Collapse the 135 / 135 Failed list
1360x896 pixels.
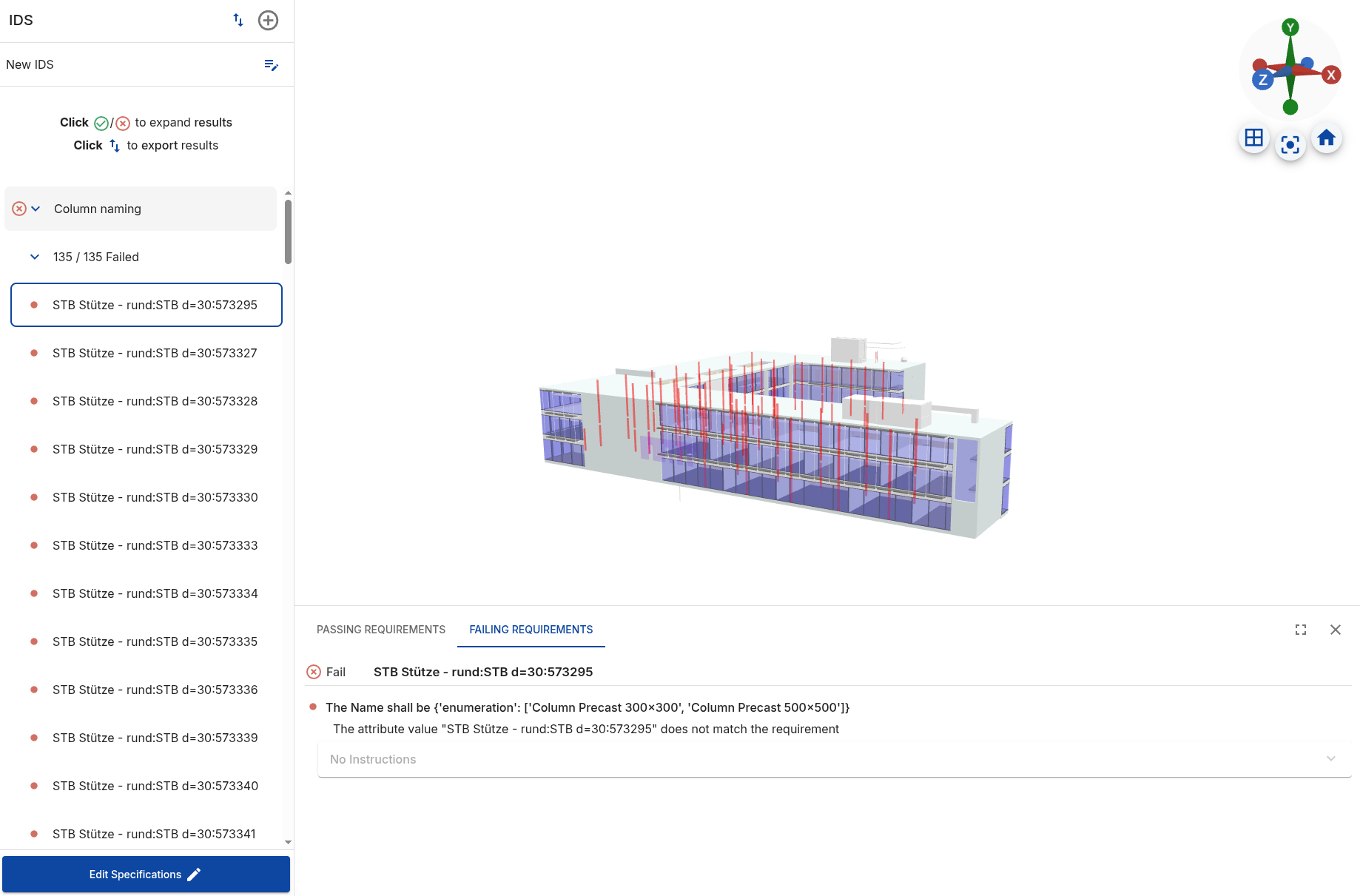35,257
